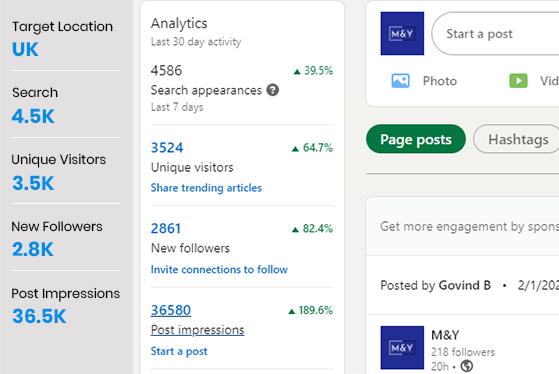
Task: Click the Last 7 days text
Action: coord(177,107)
